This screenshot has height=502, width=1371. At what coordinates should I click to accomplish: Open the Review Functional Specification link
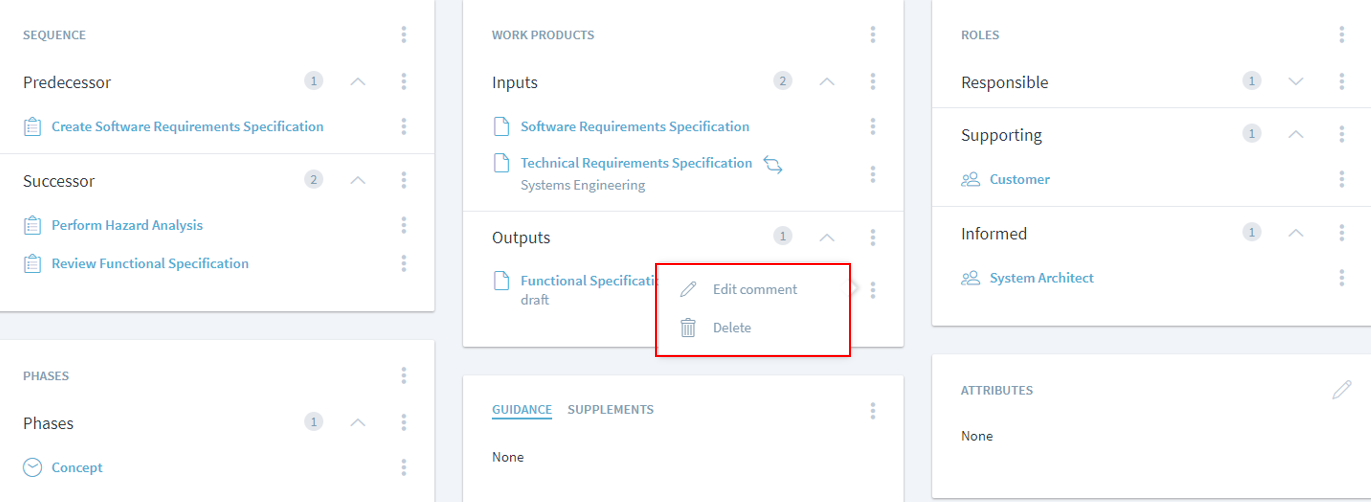[150, 264]
